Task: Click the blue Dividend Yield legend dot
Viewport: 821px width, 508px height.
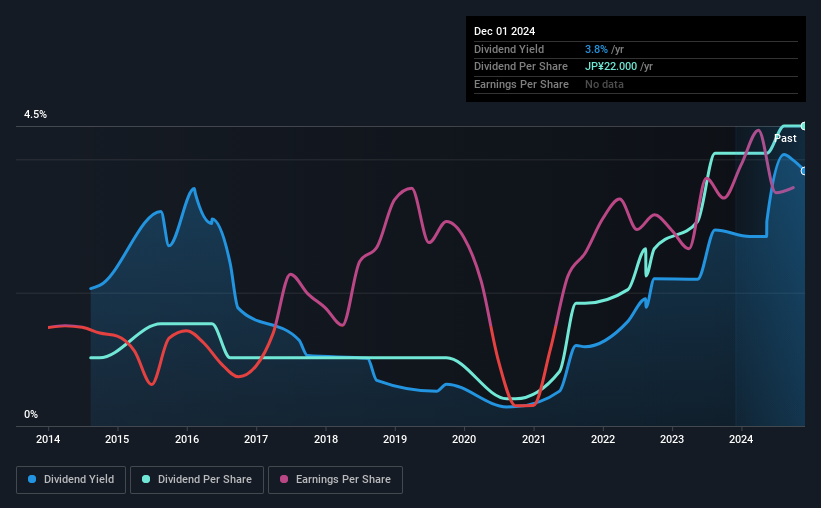Action: coord(32,479)
